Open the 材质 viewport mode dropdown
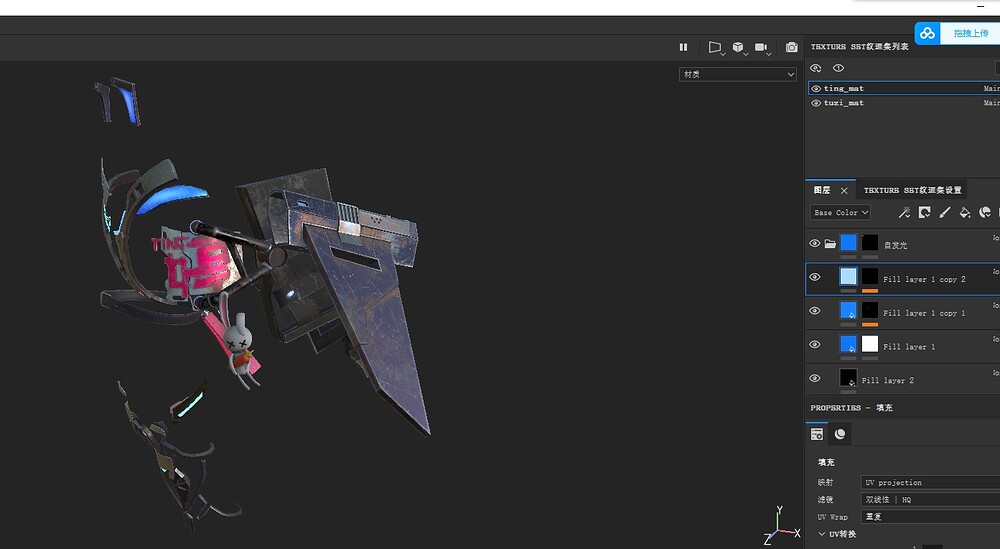1000x549 pixels. click(738, 75)
